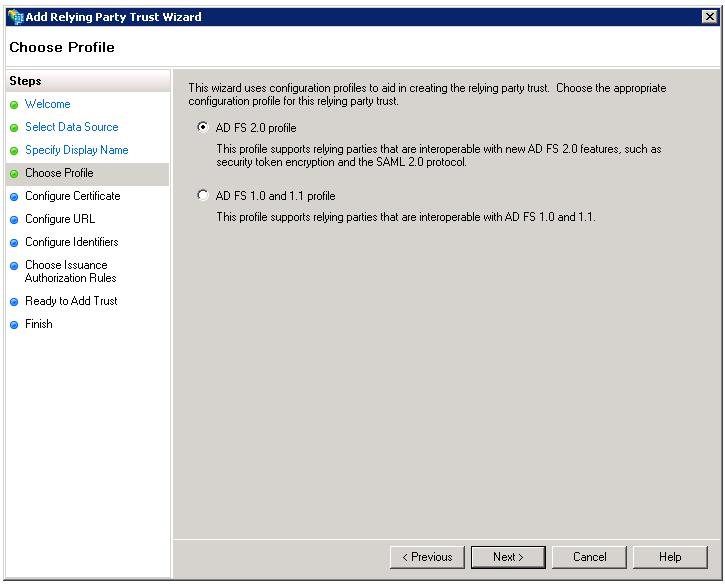The height and width of the screenshot is (584, 725).
Task: Click the blue bullet beside Ready to Add Trust
Action: pos(14,302)
